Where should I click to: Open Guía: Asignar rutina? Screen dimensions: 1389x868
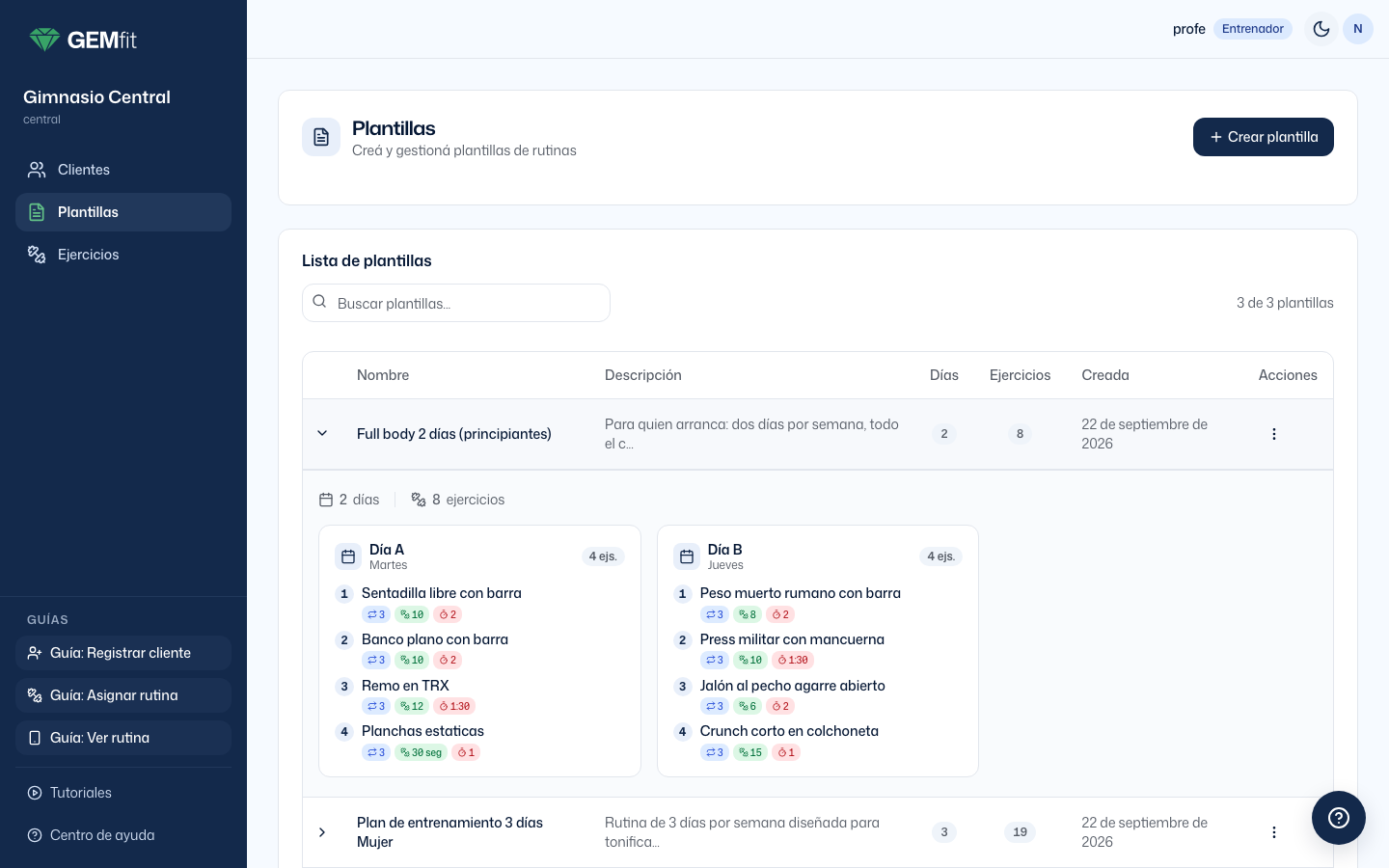pyautogui.click(x=123, y=695)
